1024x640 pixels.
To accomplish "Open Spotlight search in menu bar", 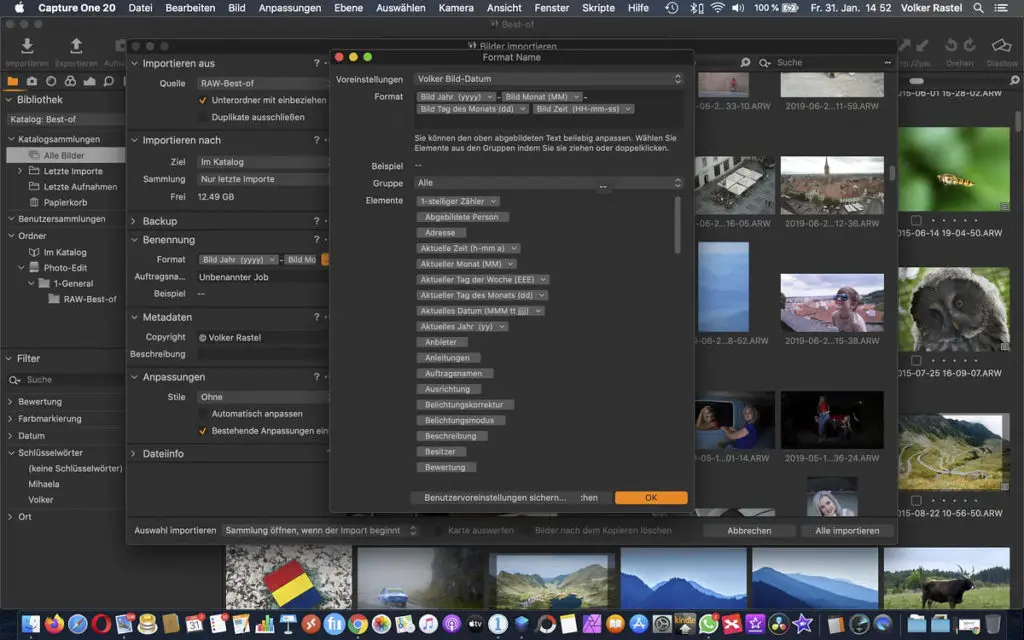I will point(978,8).
